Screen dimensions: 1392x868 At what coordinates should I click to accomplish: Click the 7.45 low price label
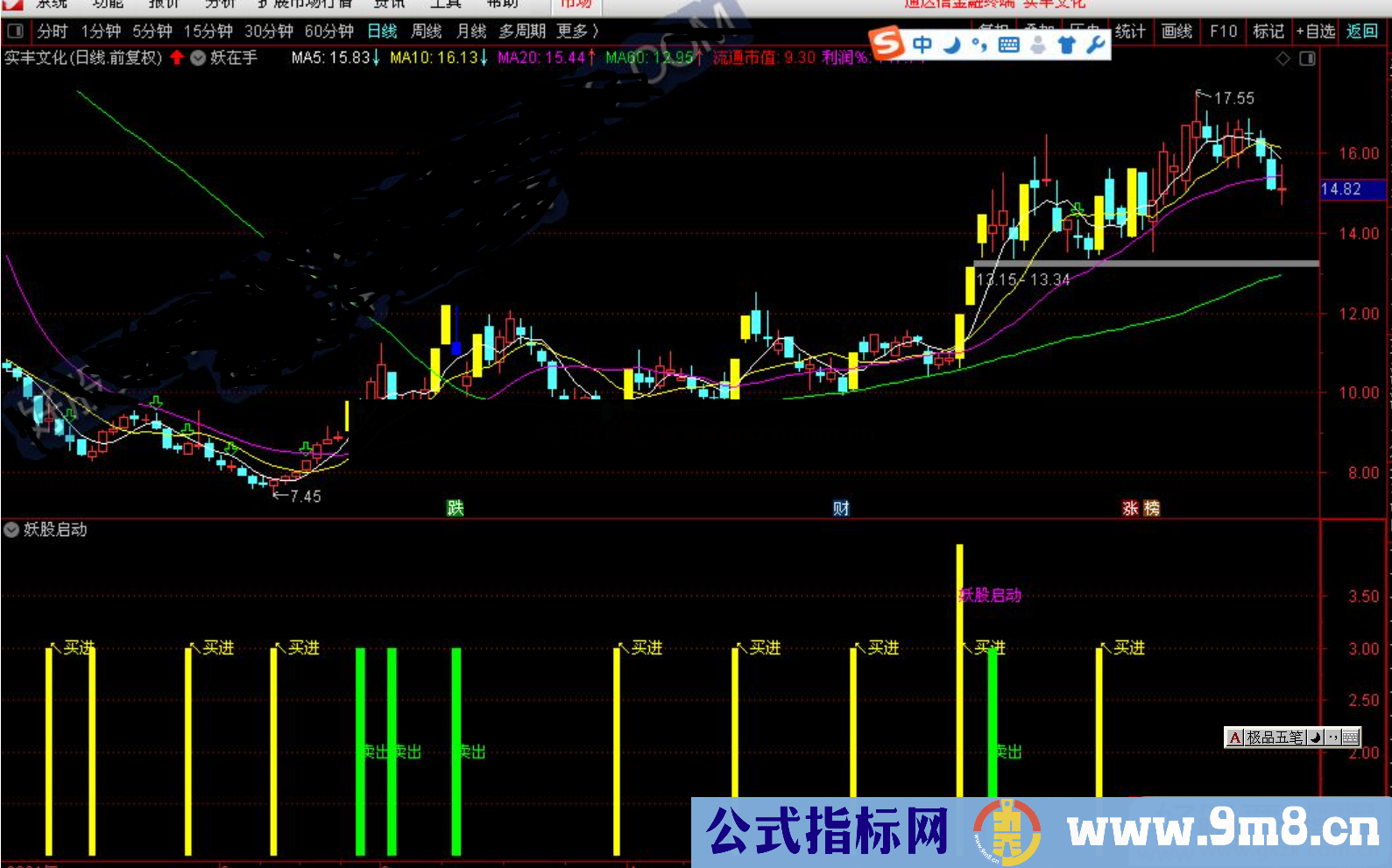[305, 497]
